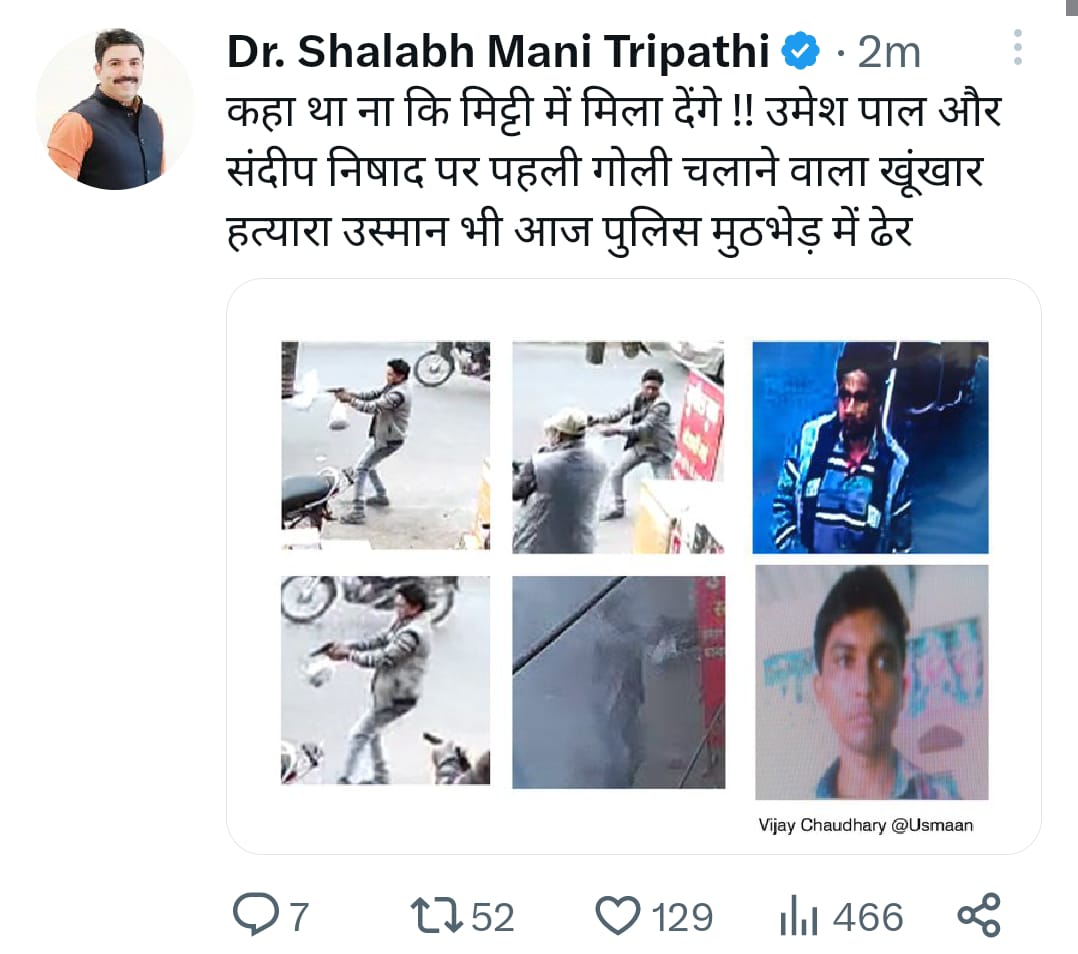View tweet analytics bar chart icon
The image size is (1078, 954).
click(798, 916)
